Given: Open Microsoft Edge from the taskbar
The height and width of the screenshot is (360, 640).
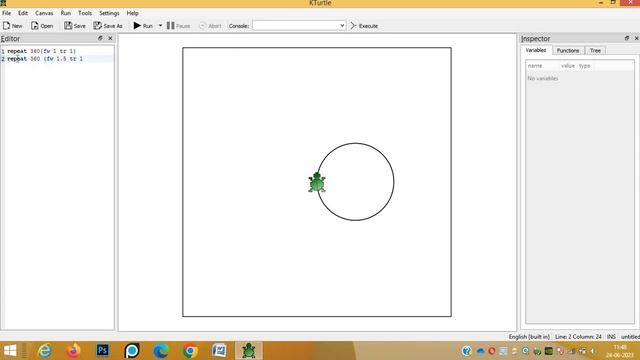Looking at the screenshot, I should pos(161,351).
